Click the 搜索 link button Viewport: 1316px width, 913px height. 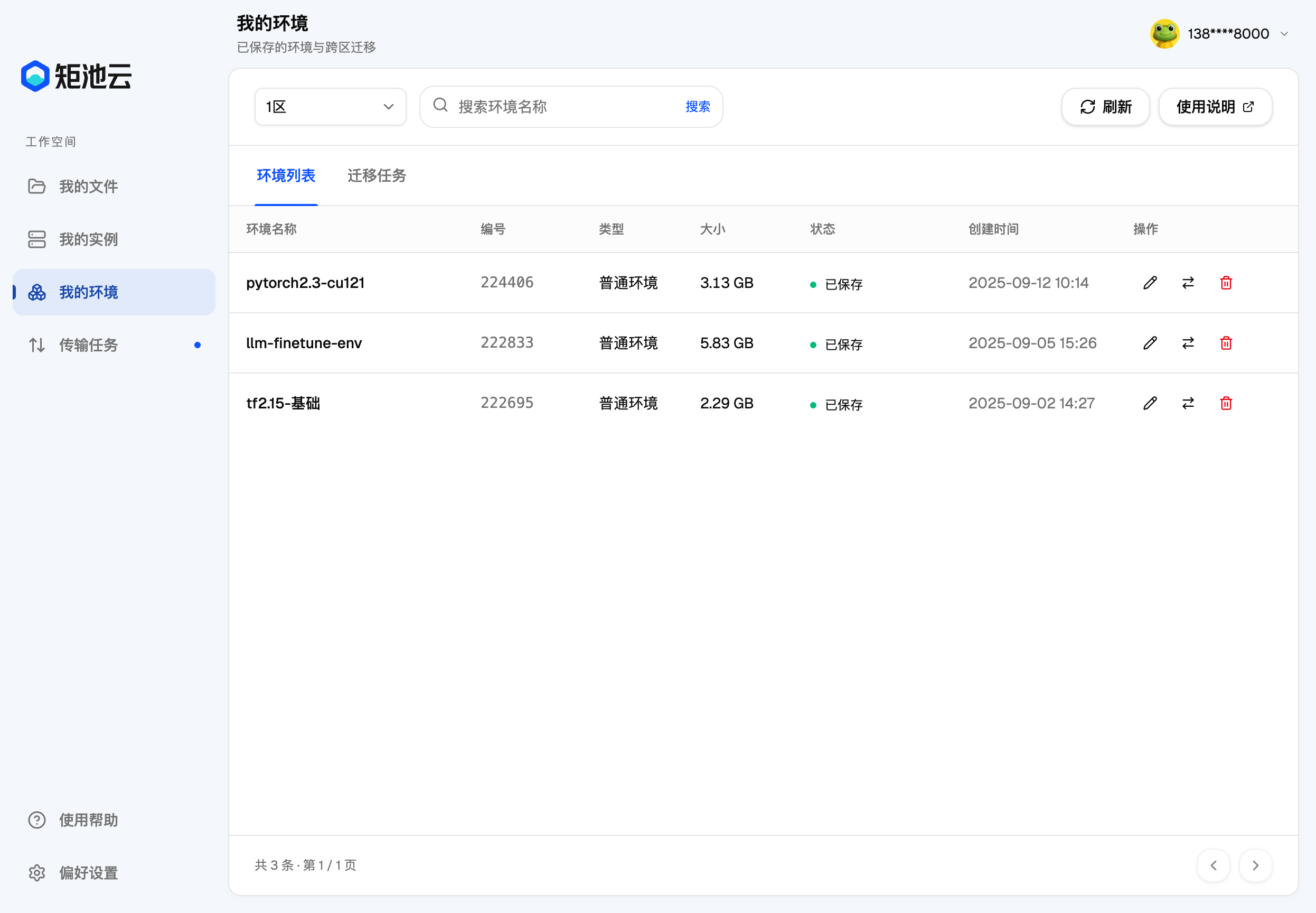coord(698,107)
